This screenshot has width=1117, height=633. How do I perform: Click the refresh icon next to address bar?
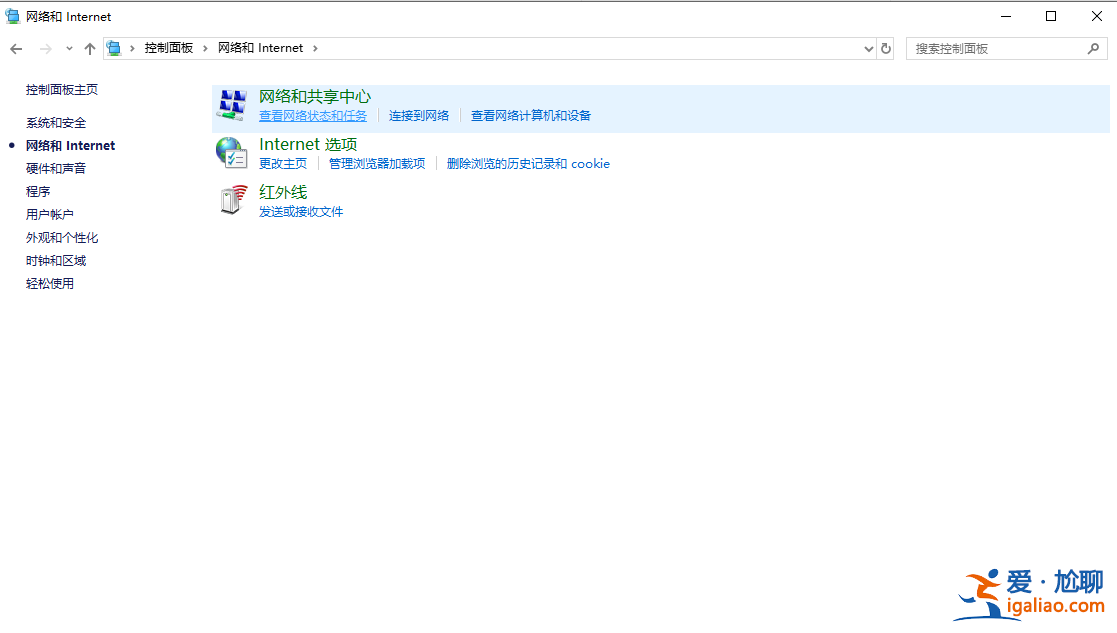(x=886, y=47)
